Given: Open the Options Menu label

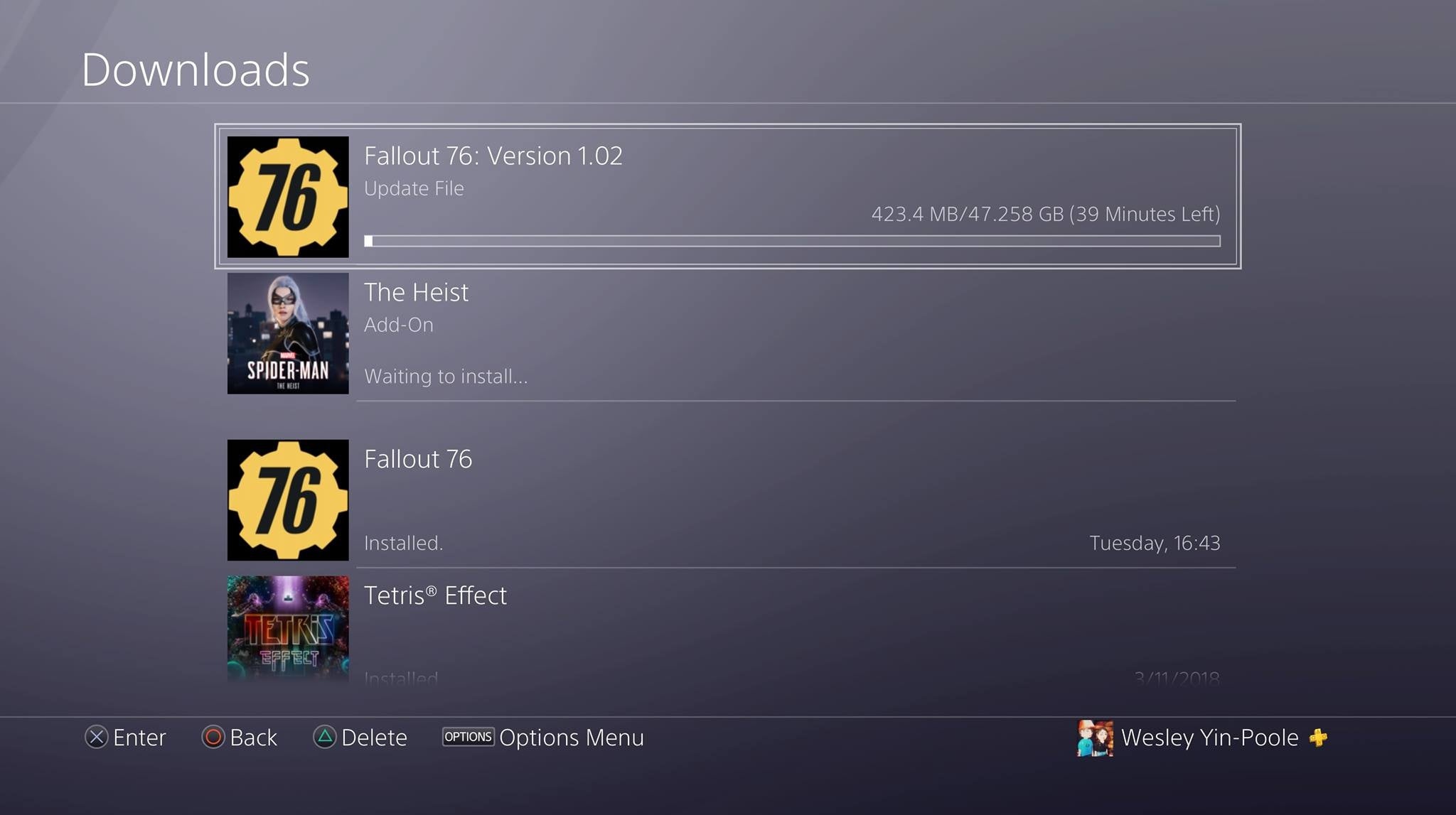Looking at the screenshot, I should (x=572, y=738).
